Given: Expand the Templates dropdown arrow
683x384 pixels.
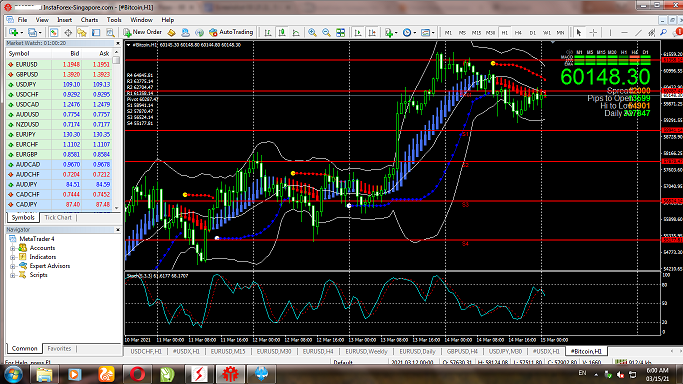Looking at the screenshot, I should pyautogui.click(x=433, y=33).
